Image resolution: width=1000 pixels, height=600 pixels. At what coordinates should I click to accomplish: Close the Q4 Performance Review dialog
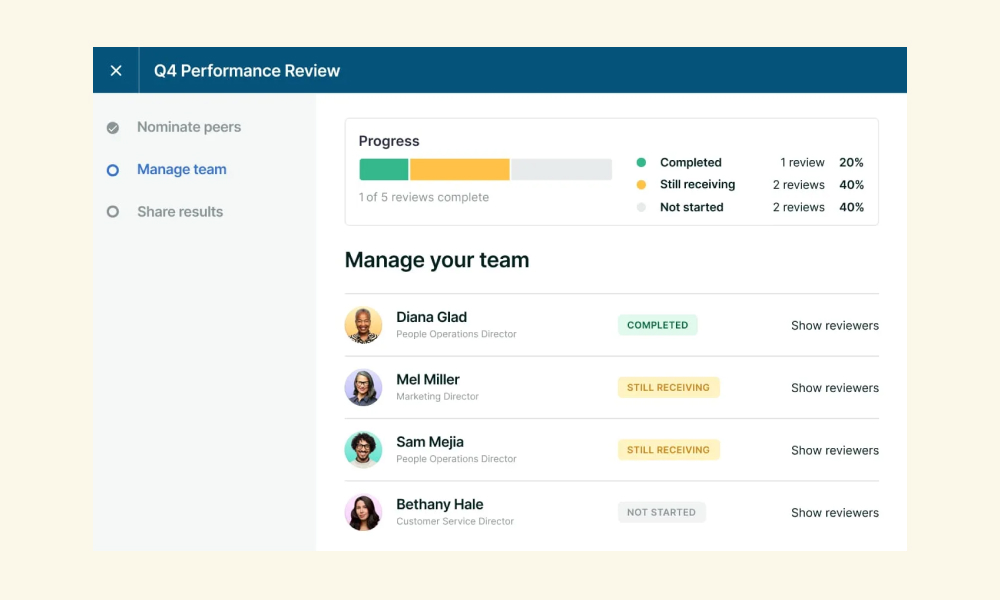click(116, 71)
